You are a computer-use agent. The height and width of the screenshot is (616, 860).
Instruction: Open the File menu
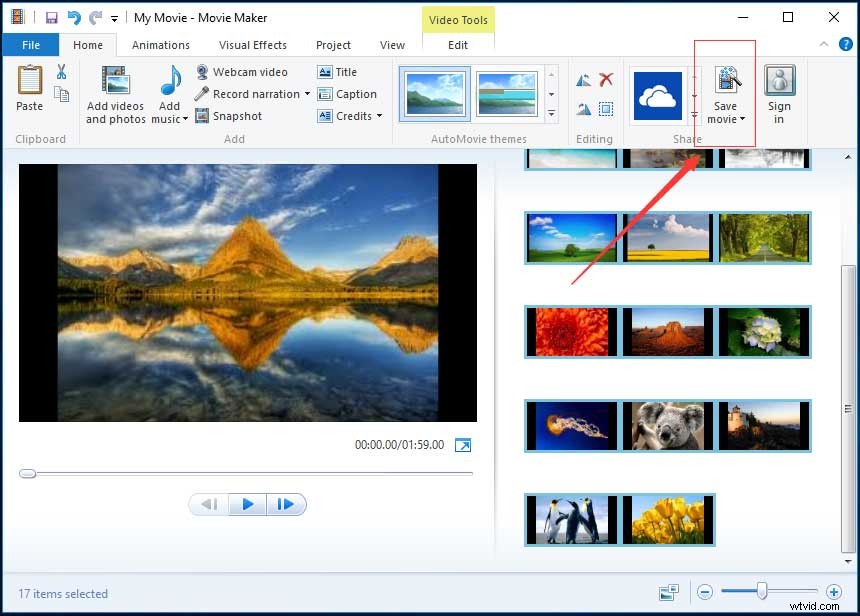point(30,45)
